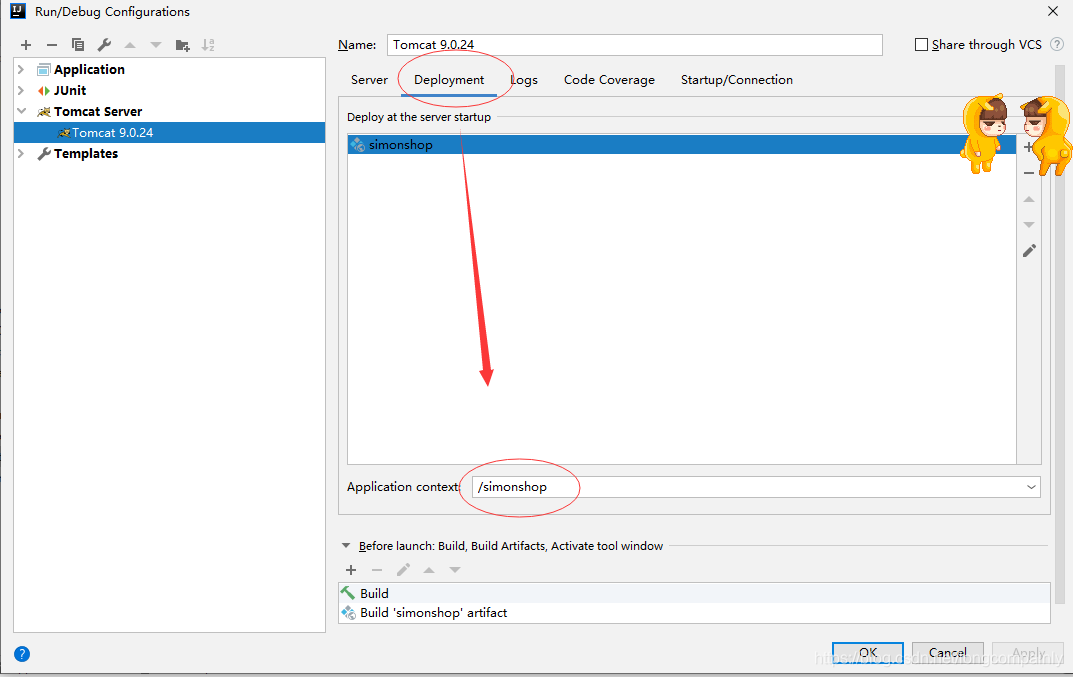The width and height of the screenshot is (1073, 677).
Task: Select the Templates tree item
Action: pyautogui.click(x=86, y=153)
